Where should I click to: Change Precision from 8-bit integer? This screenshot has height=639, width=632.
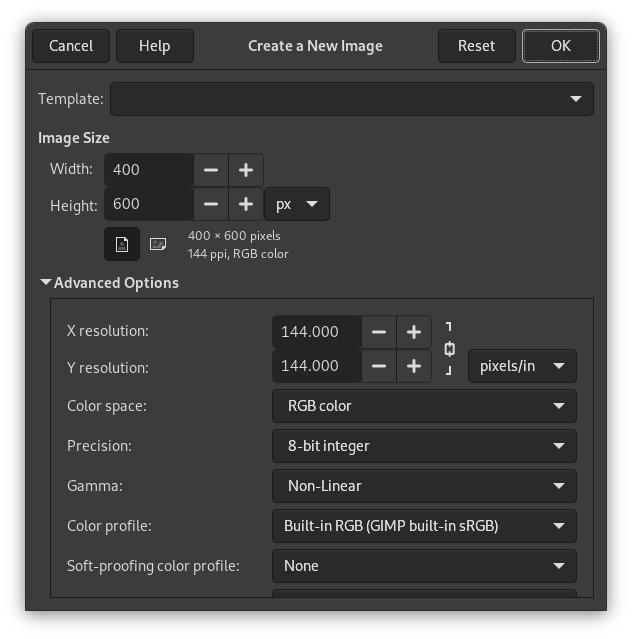pyautogui.click(x=424, y=446)
